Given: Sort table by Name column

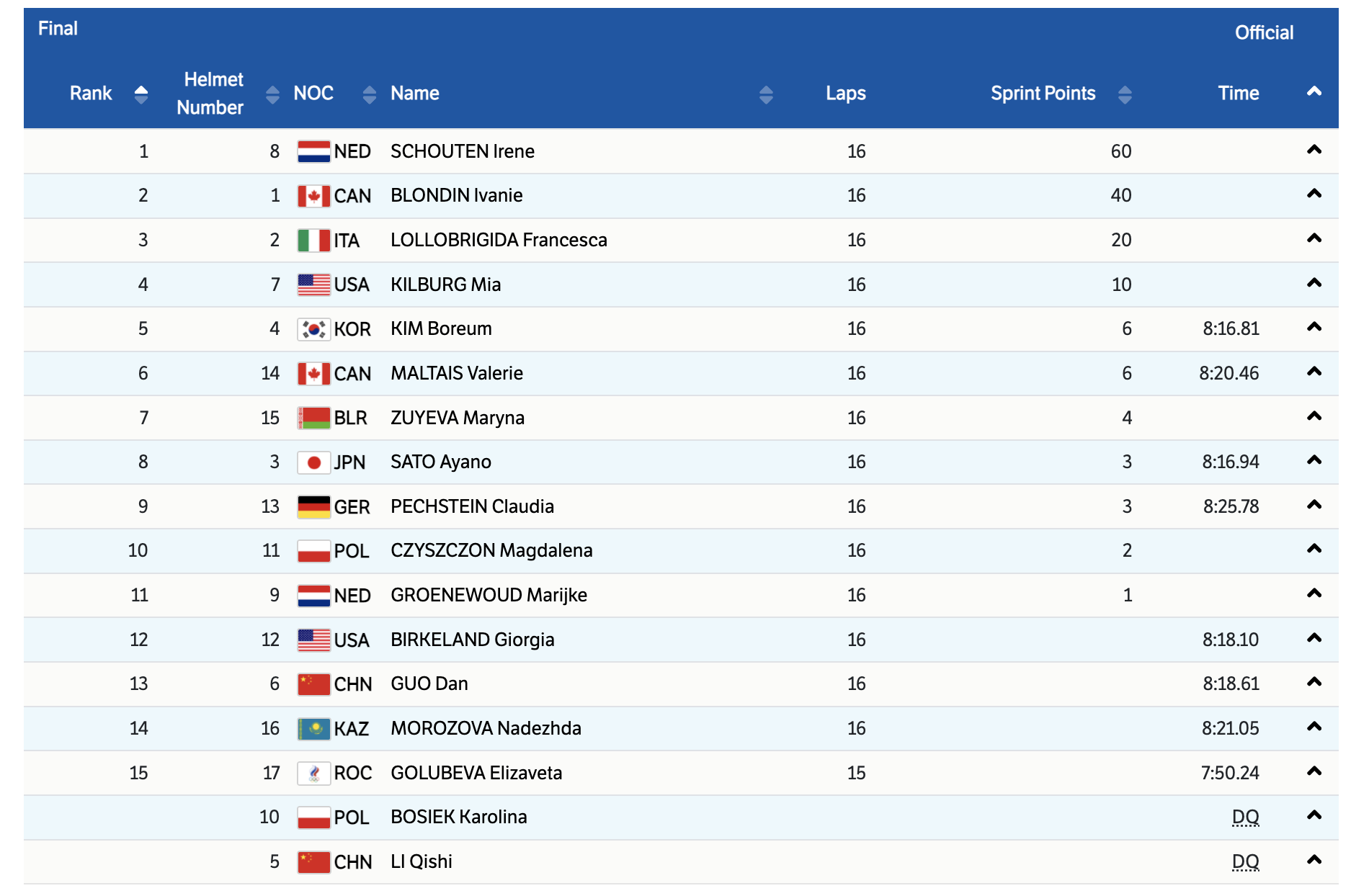Looking at the screenshot, I should tap(766, 94).
